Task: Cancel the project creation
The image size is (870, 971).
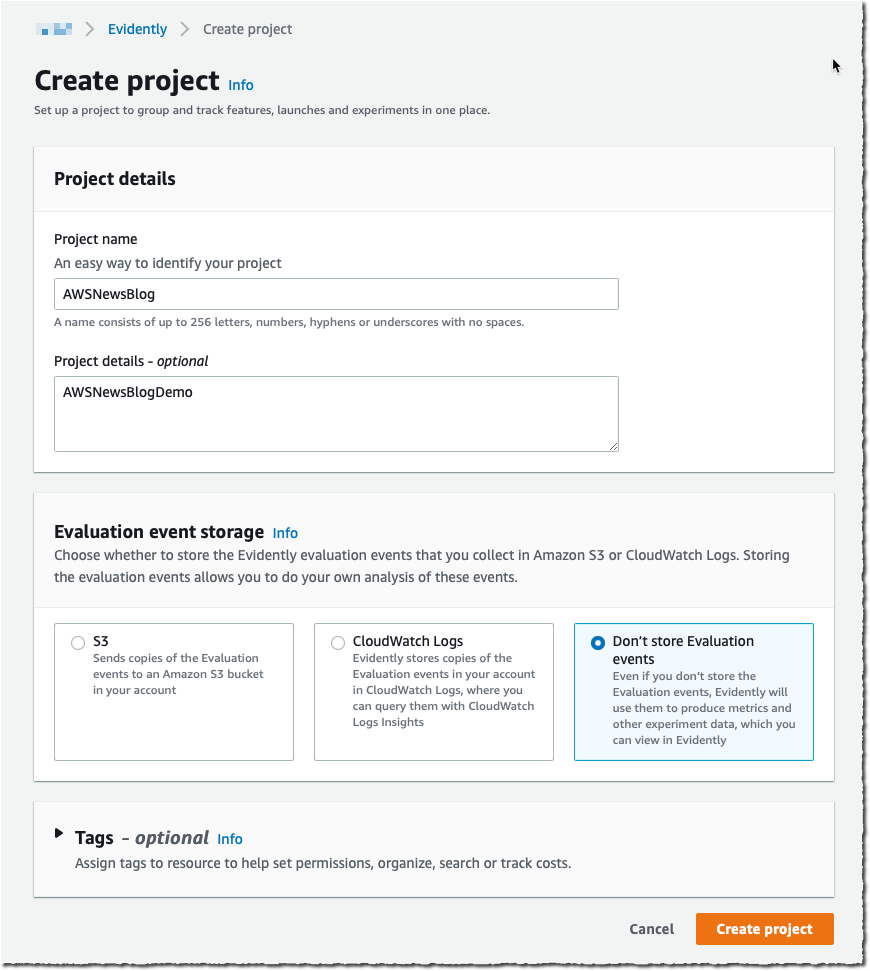Action: click(651, 929)
